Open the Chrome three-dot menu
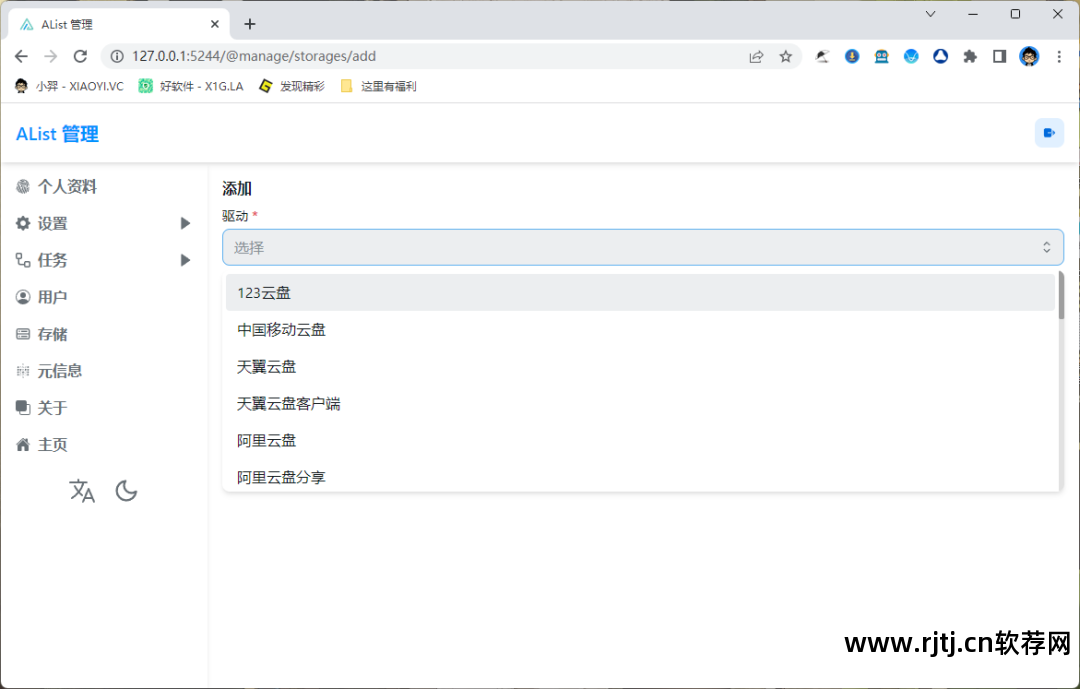 tap(1057, 57)
